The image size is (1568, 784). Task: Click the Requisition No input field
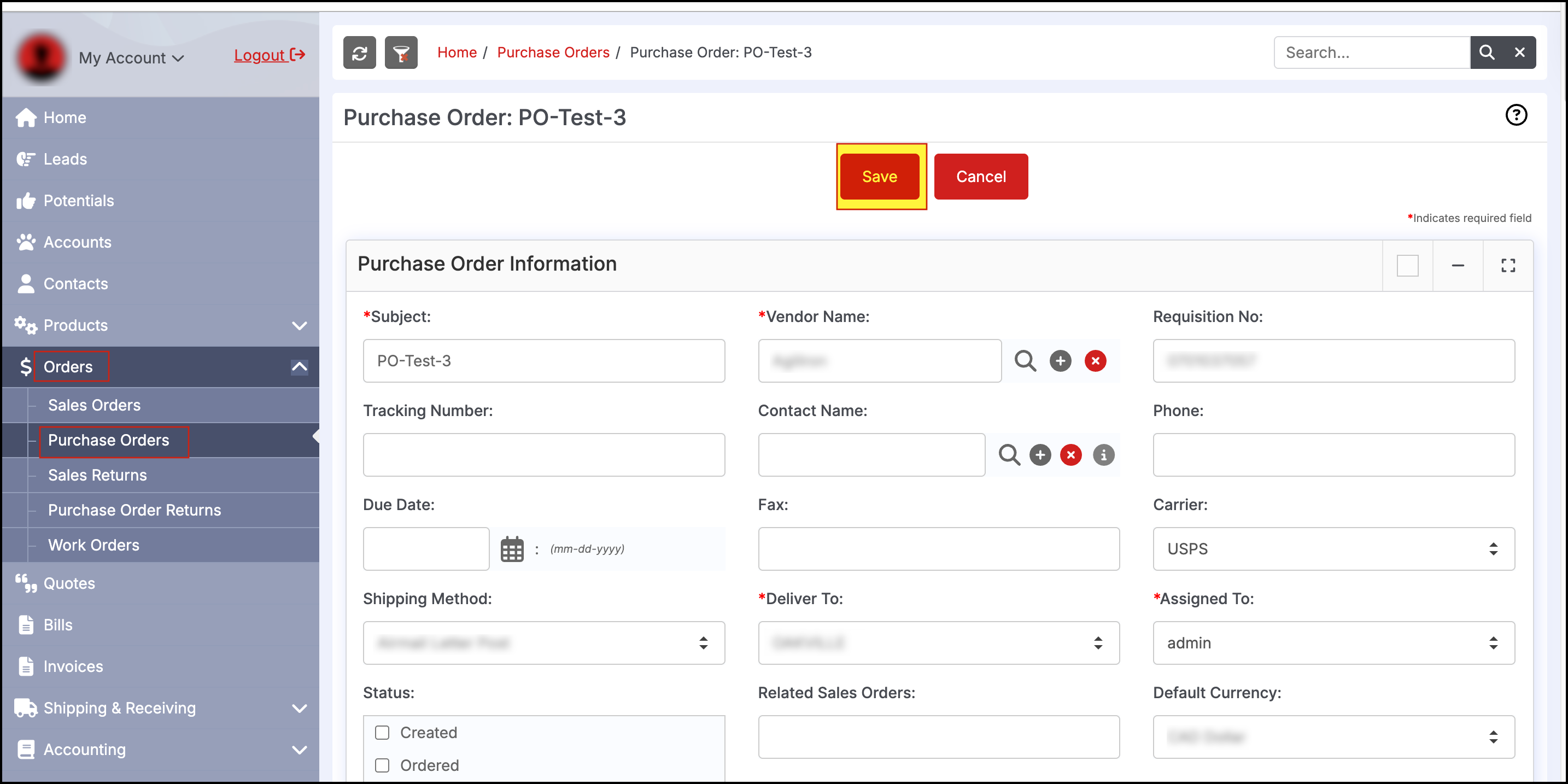tap(1333, 361)
